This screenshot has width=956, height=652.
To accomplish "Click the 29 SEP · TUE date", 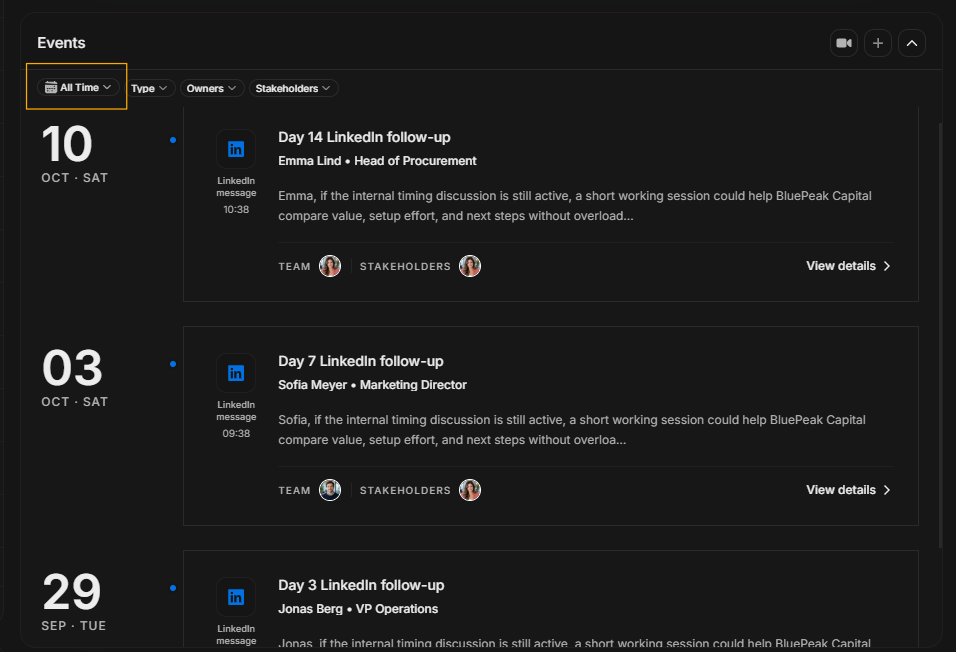I will coord(74,601).
